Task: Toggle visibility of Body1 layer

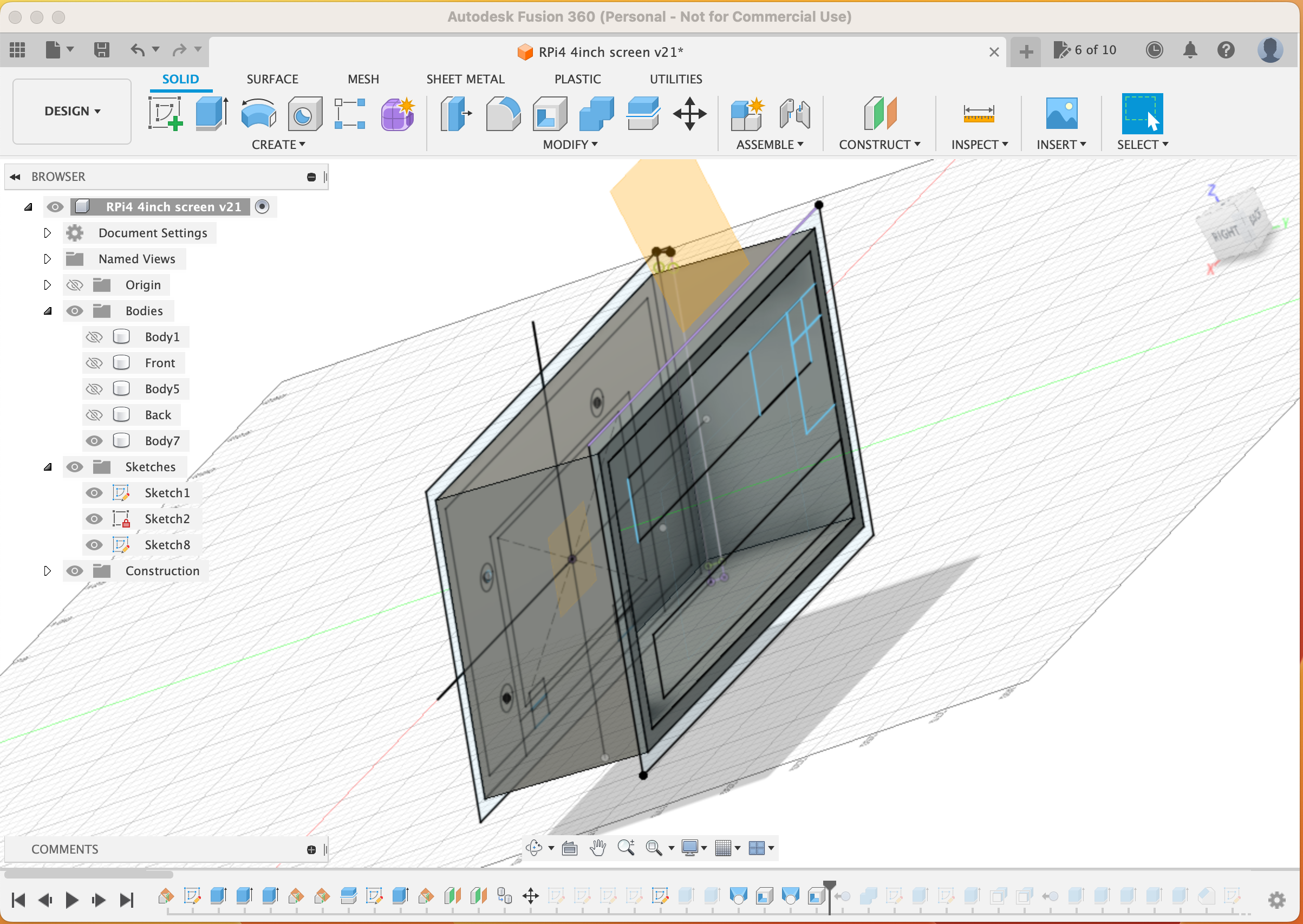Action: tap(94, 336)
